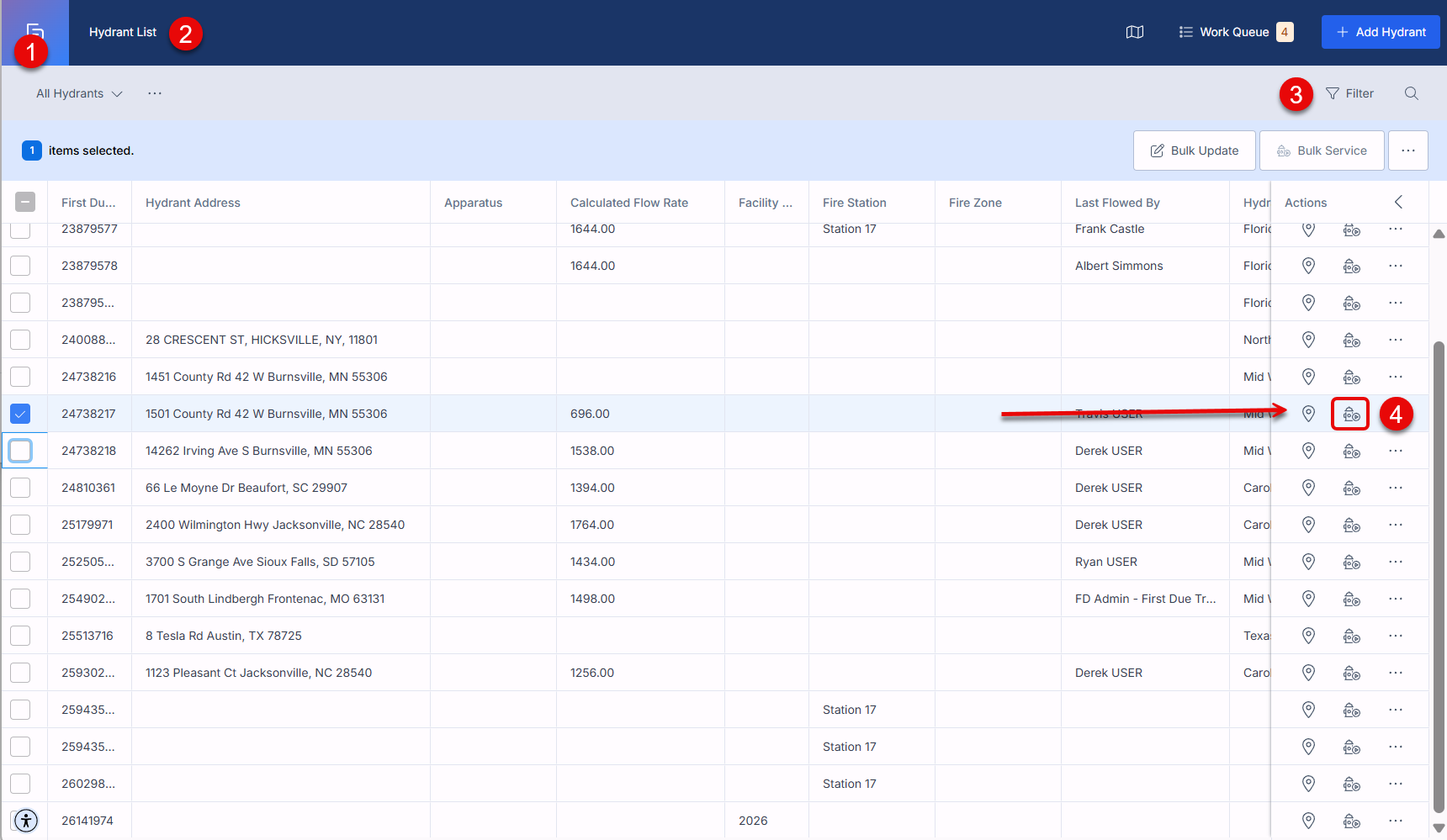The height and width of the screenshot is (840, 1447).
Task: Check the box for hydrant 25179971
Action: 20,525
